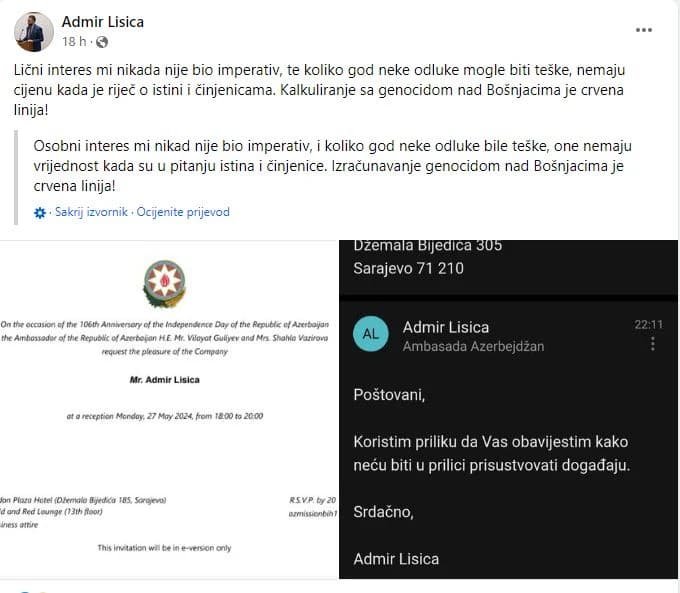680x593 pixels.
Task: Click the translation settings gear icon
Action: click(x=40, y=213)
